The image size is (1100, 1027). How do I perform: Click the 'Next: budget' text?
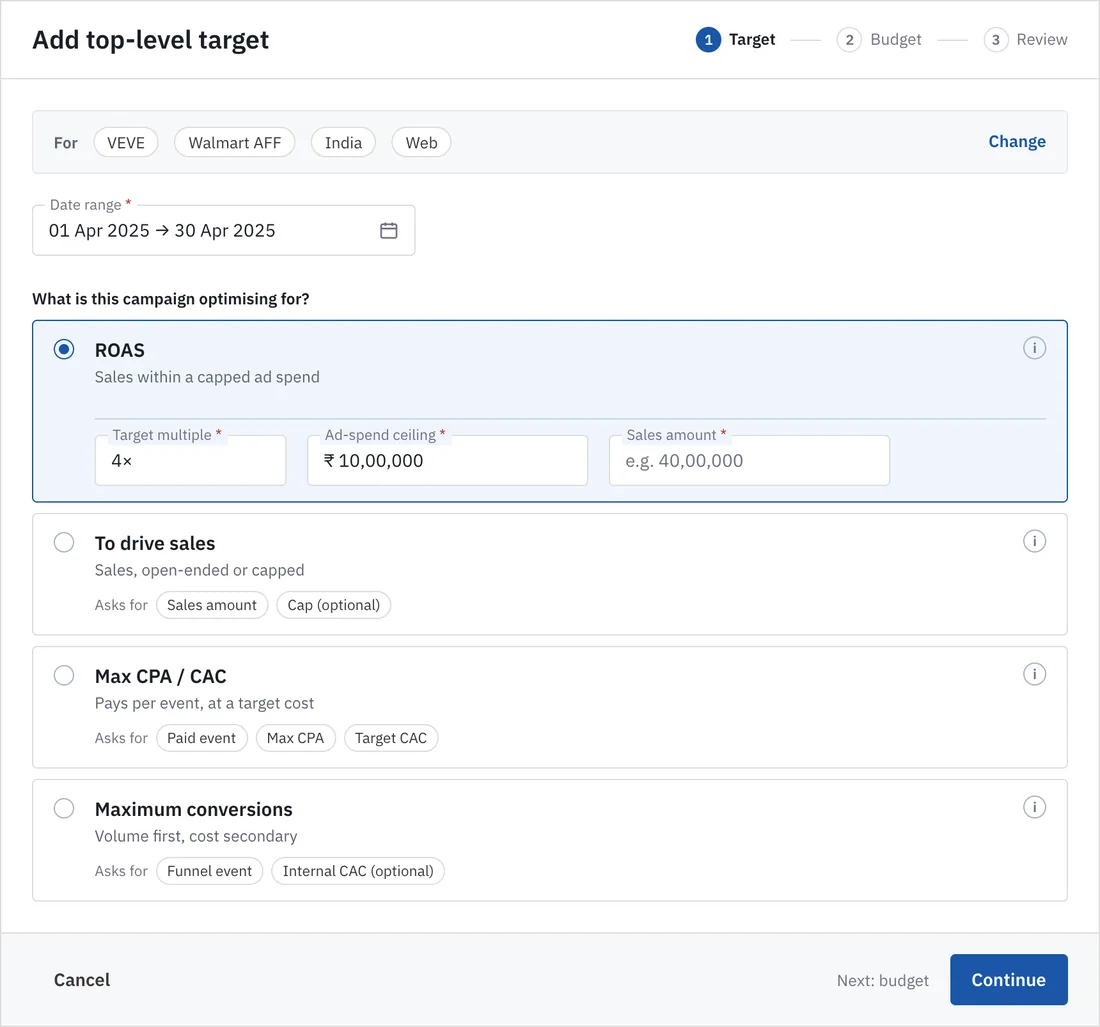[883, 980]
